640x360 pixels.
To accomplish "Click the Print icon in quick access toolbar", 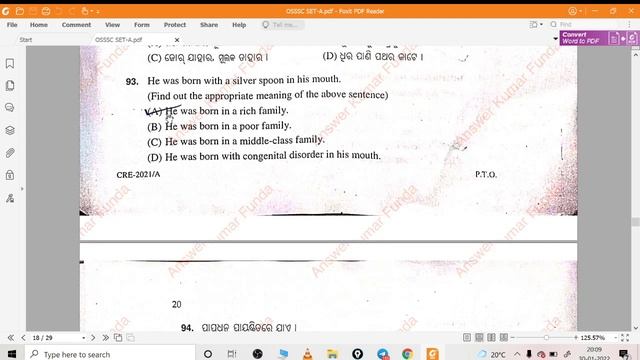I will coord(46,11).
